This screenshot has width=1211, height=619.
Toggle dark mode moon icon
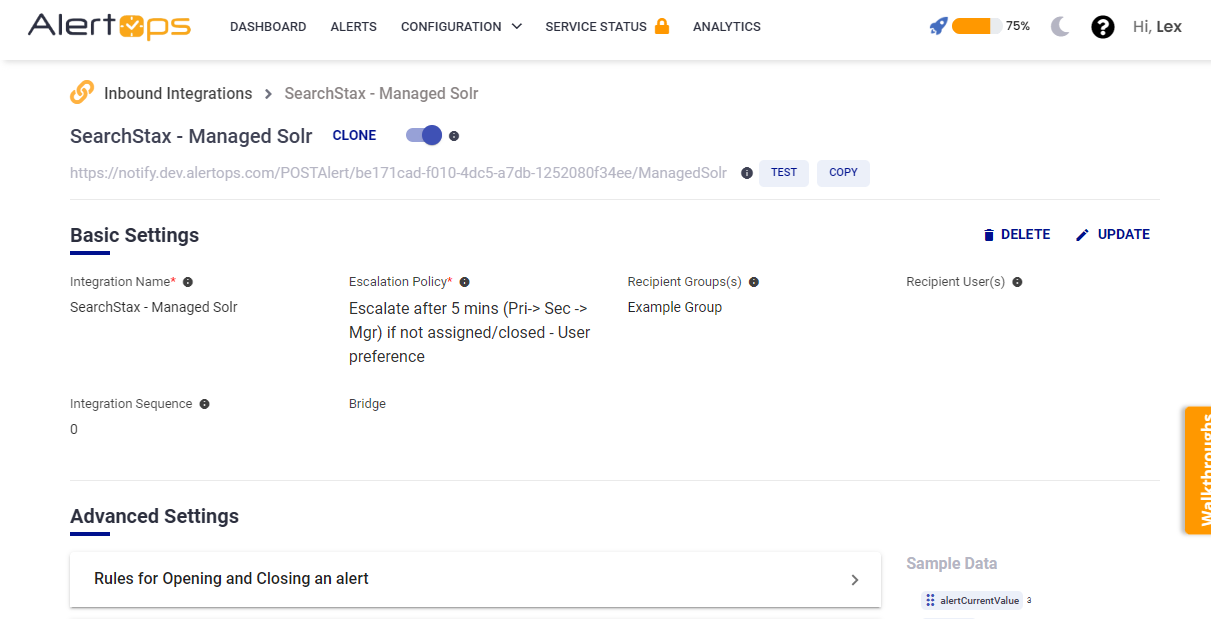(1060, 27)
